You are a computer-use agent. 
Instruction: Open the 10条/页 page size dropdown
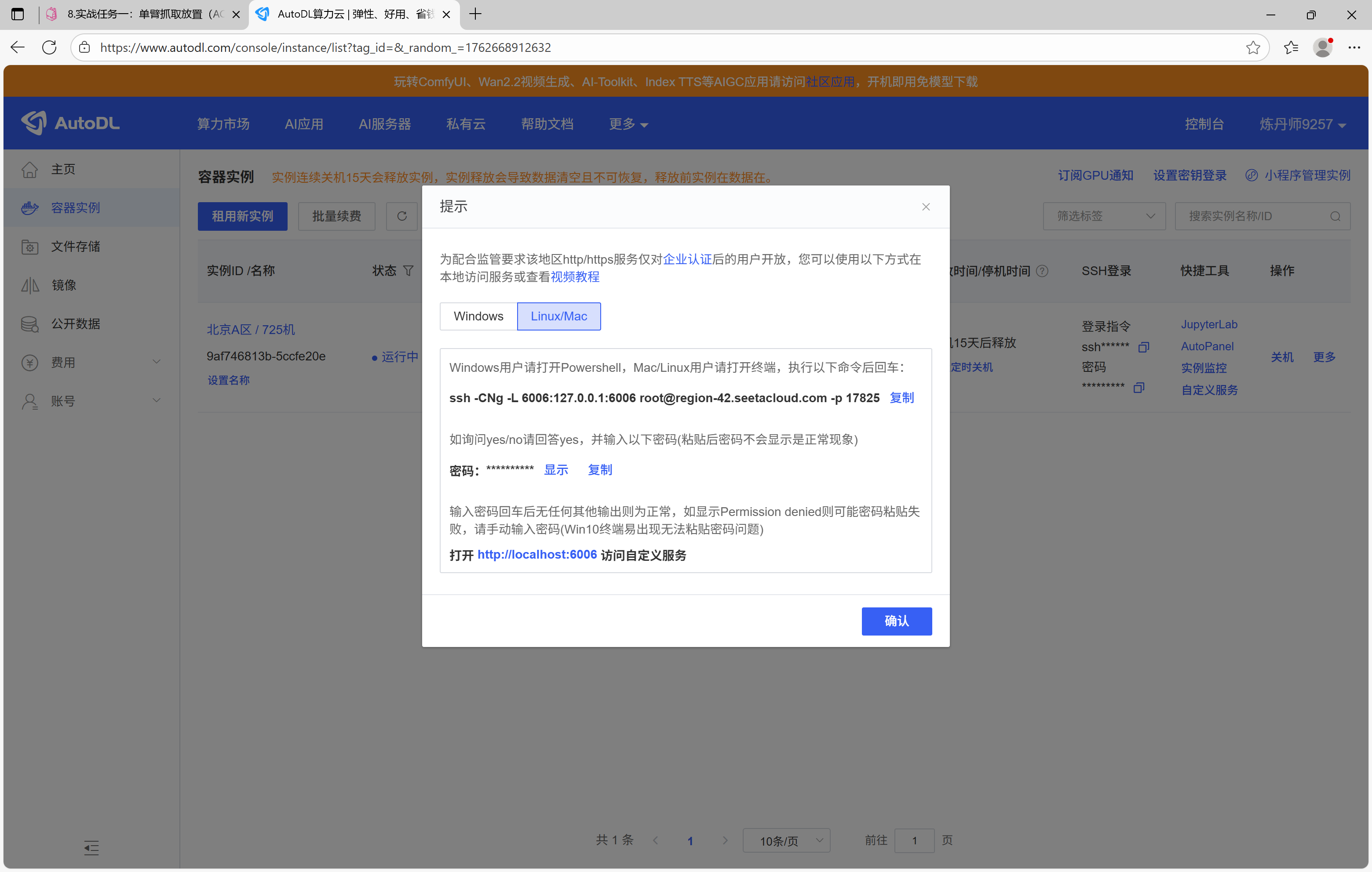(786, 840)
